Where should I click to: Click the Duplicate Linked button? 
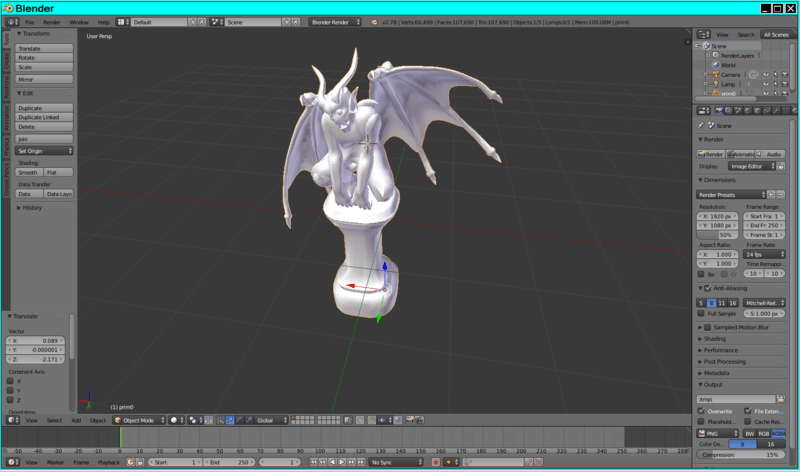pos(45,117)
